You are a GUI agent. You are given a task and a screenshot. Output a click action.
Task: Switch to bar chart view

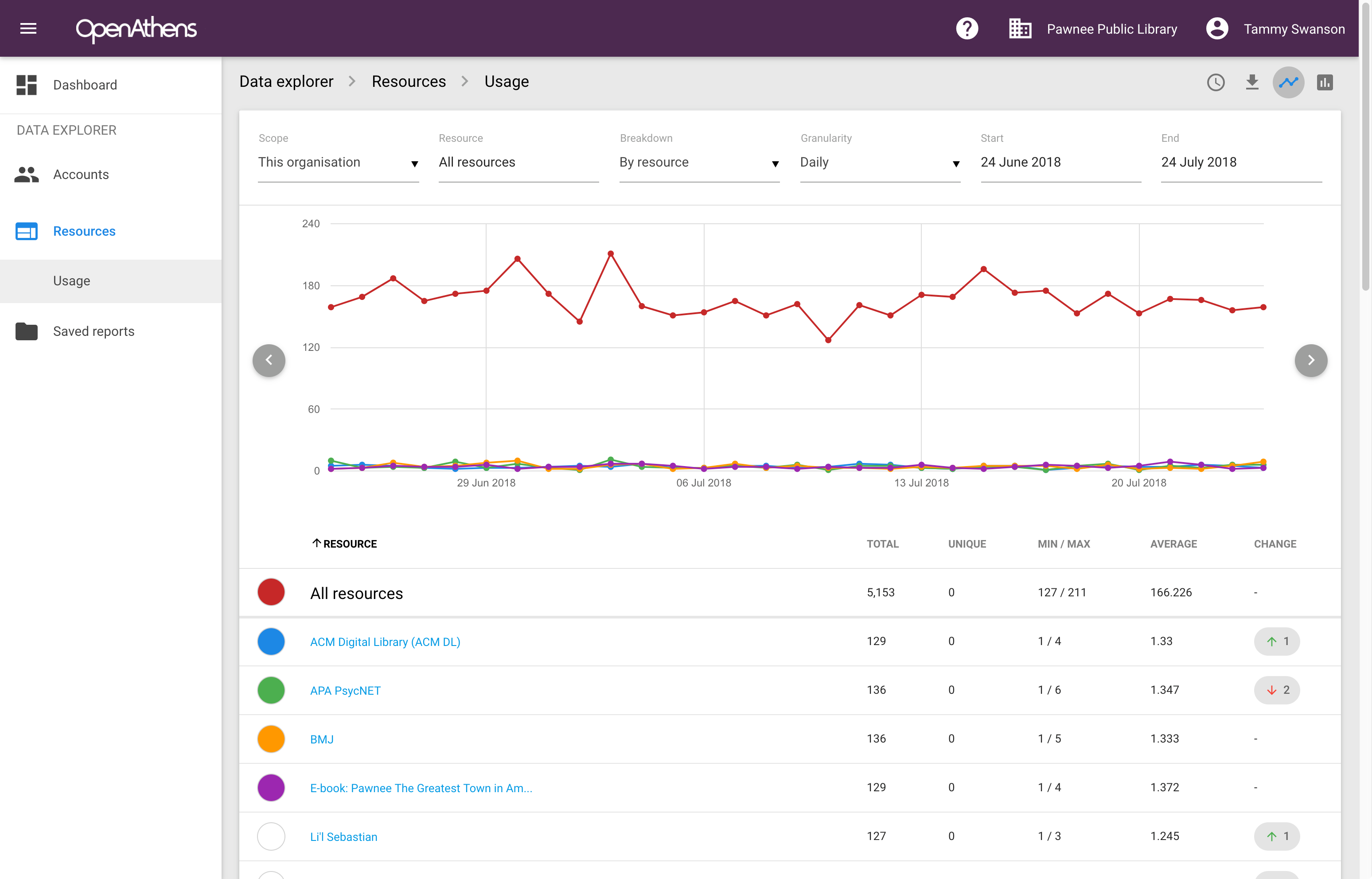(x=1325, y=83)
